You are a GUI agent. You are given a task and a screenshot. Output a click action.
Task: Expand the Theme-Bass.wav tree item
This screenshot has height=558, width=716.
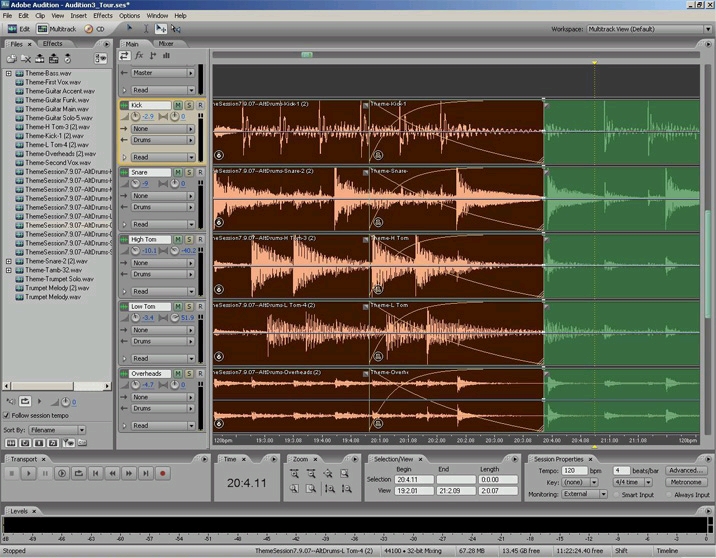[9, 73]
